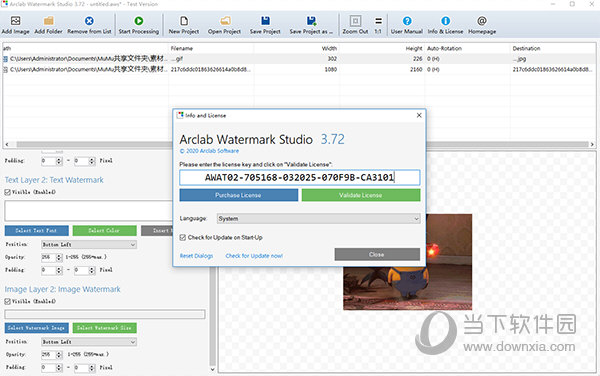This screenshot has height=376, width=600.
Task: Click the watermark image path field
Action: (x=105, y=314)
